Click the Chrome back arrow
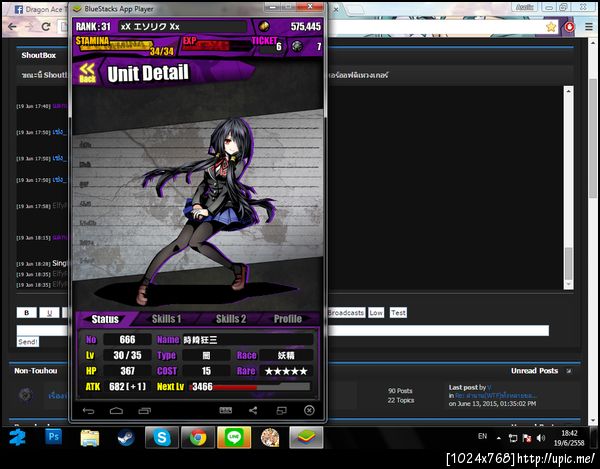Image resolution: width=600 pixels, height=469 pixels. [x=12, y=27]
